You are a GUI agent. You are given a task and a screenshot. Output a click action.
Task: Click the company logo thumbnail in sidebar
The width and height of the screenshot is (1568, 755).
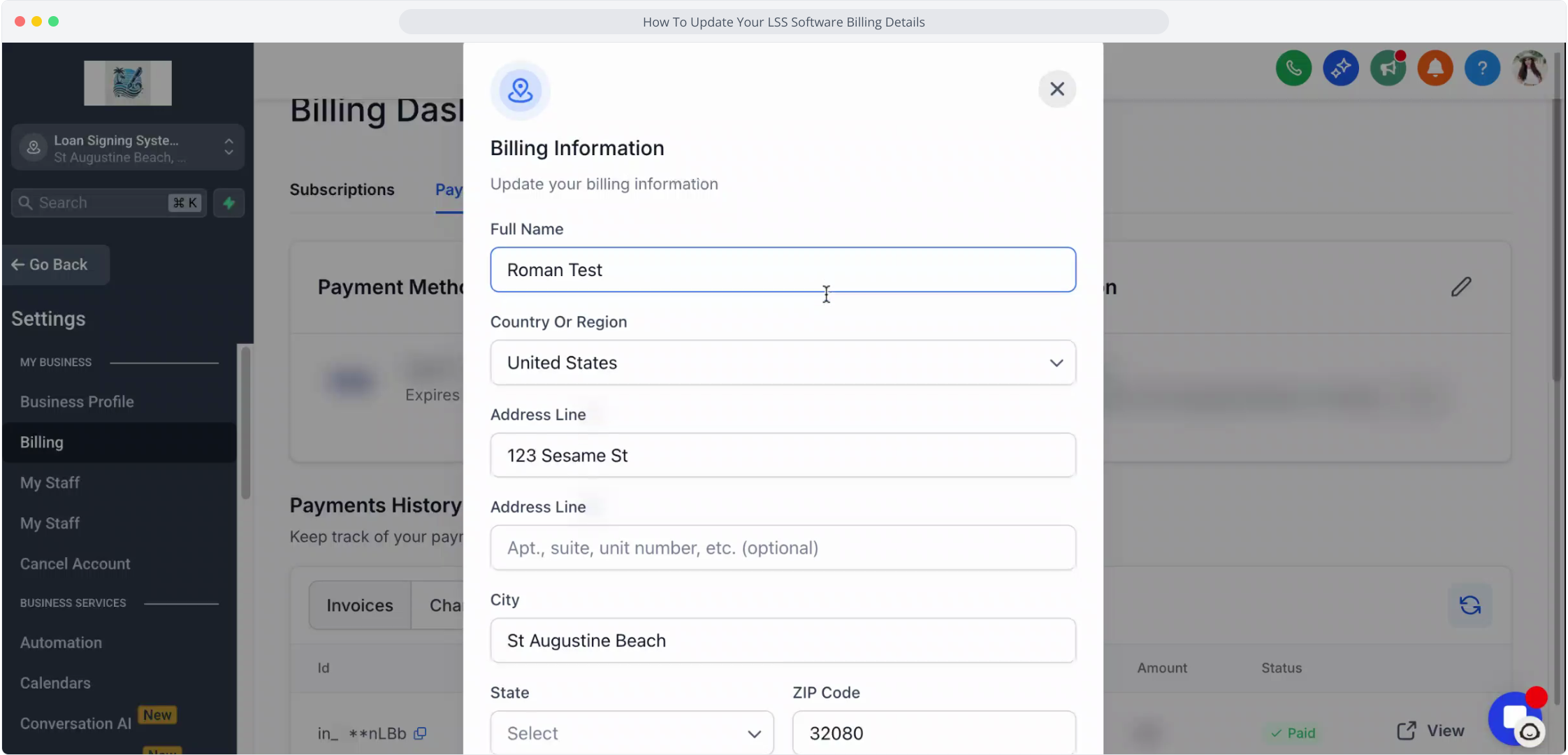click(128, 82)
